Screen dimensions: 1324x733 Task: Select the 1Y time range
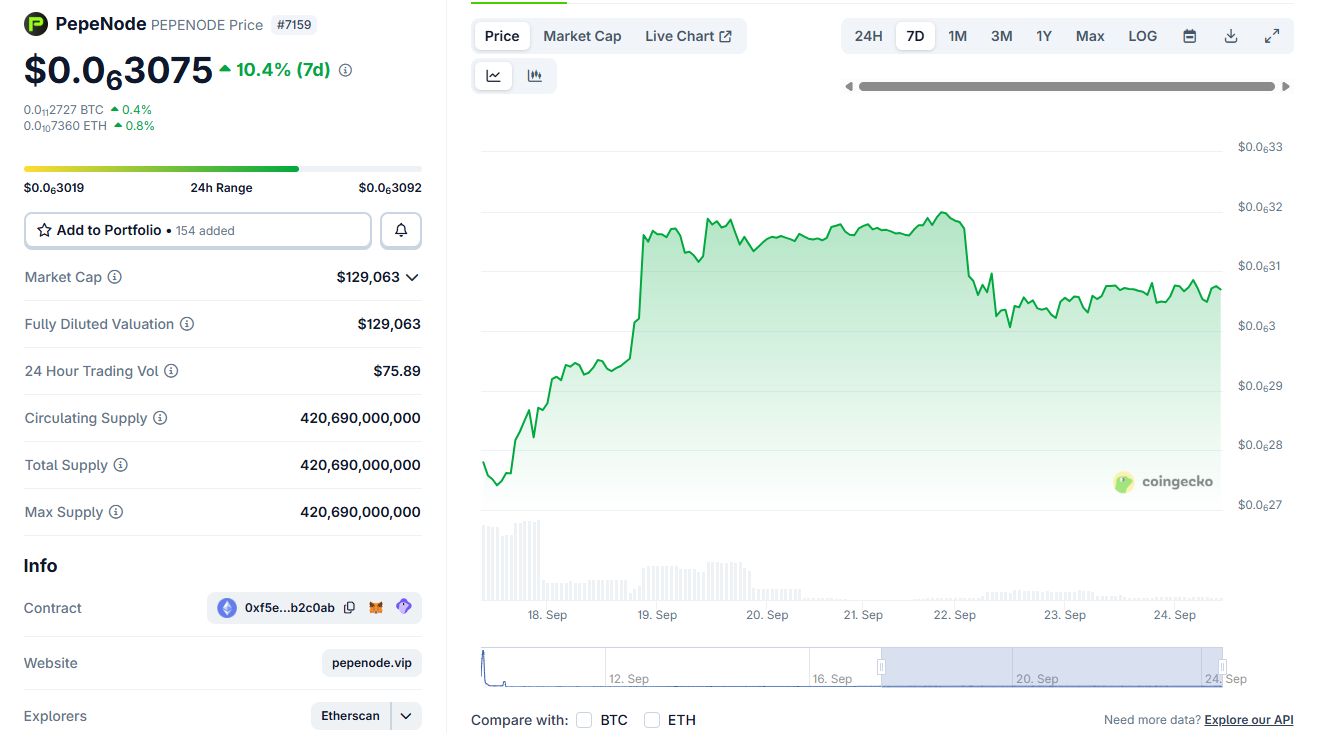(x=1044, y=36)
